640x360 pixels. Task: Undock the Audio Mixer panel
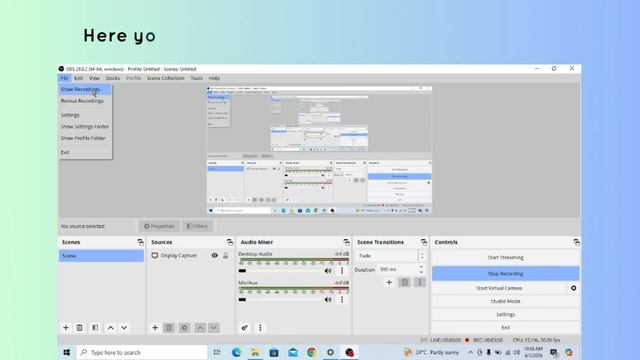[x=347, y=242]
